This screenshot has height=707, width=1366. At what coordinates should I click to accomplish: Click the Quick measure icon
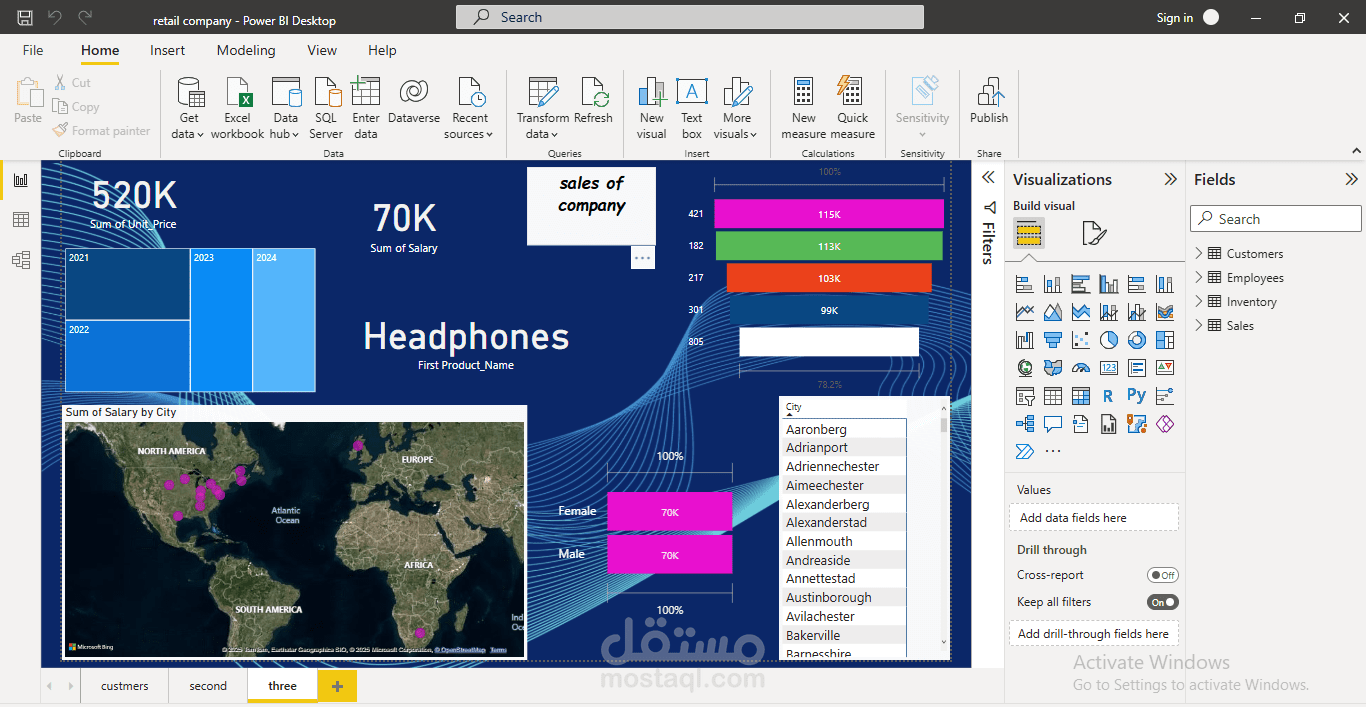click(852, 92)
